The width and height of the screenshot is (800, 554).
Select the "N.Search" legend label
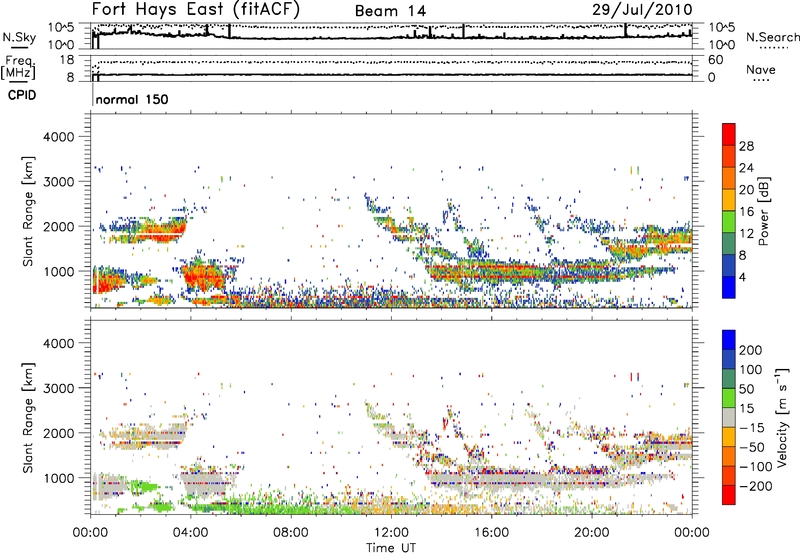[772, 37]
